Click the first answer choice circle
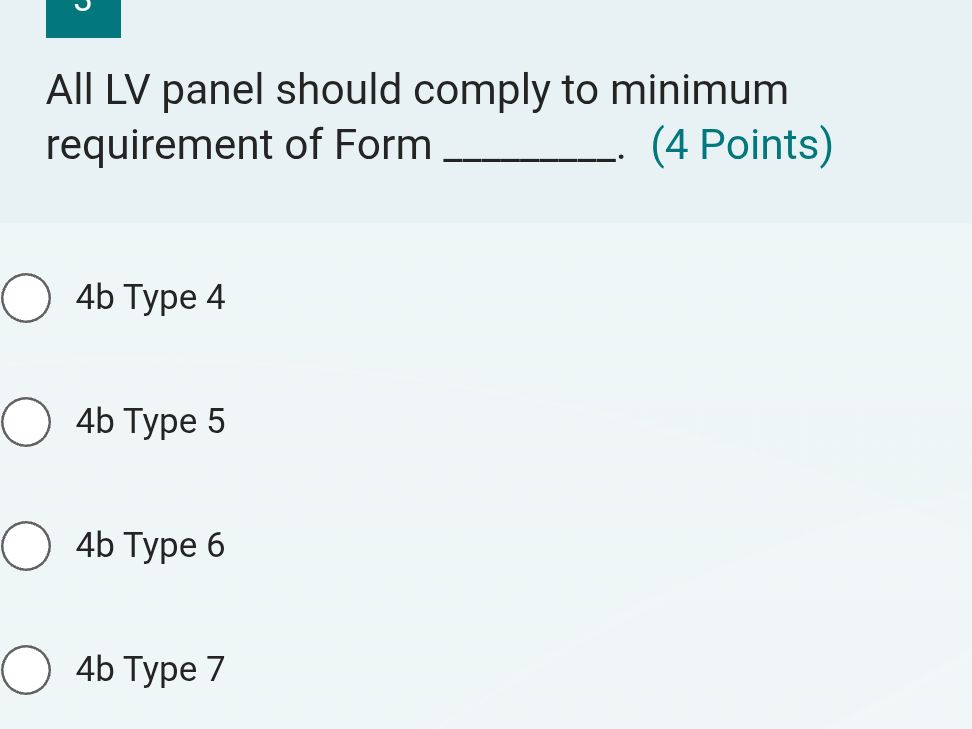 [26, 297]
